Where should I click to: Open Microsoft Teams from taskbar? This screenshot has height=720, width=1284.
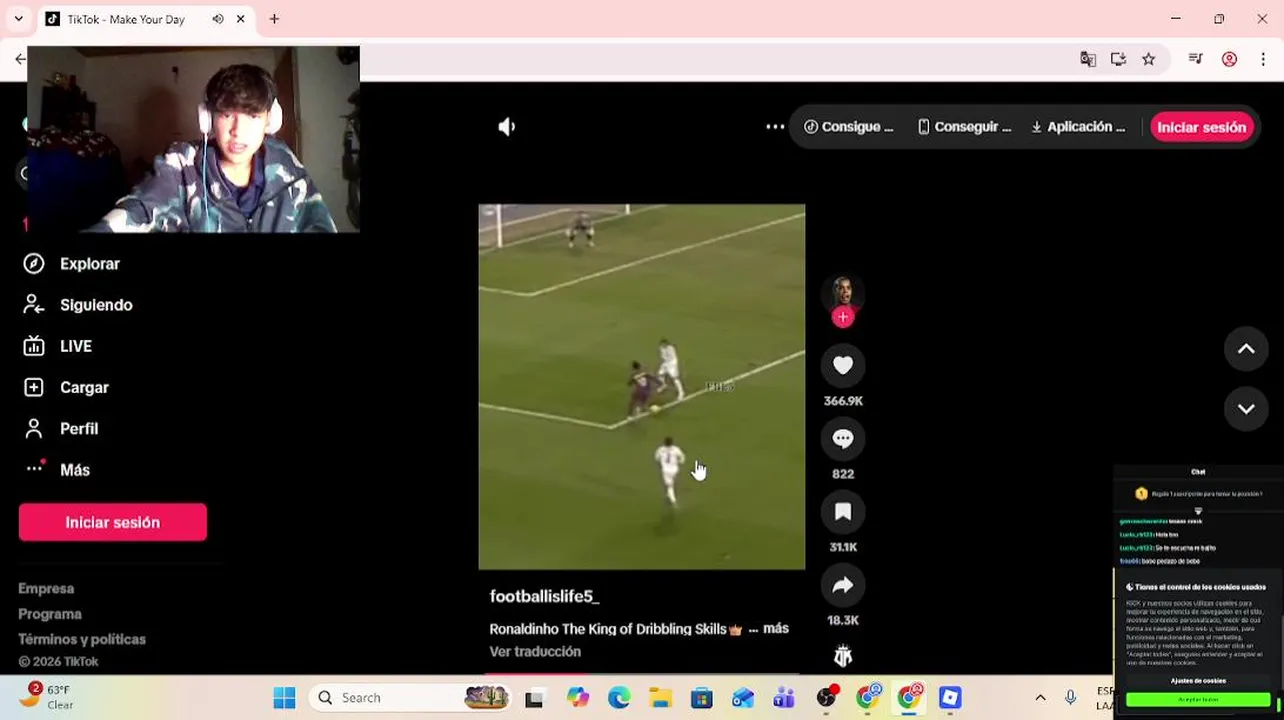[x=784, y=698]
